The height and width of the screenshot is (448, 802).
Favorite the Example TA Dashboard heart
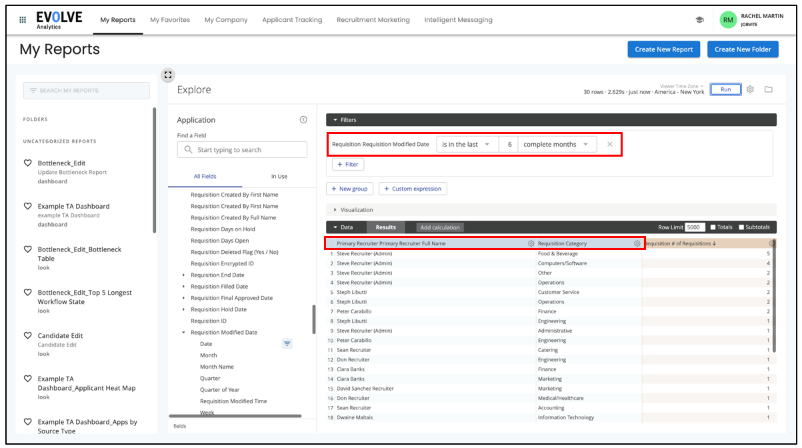point(28,206)
